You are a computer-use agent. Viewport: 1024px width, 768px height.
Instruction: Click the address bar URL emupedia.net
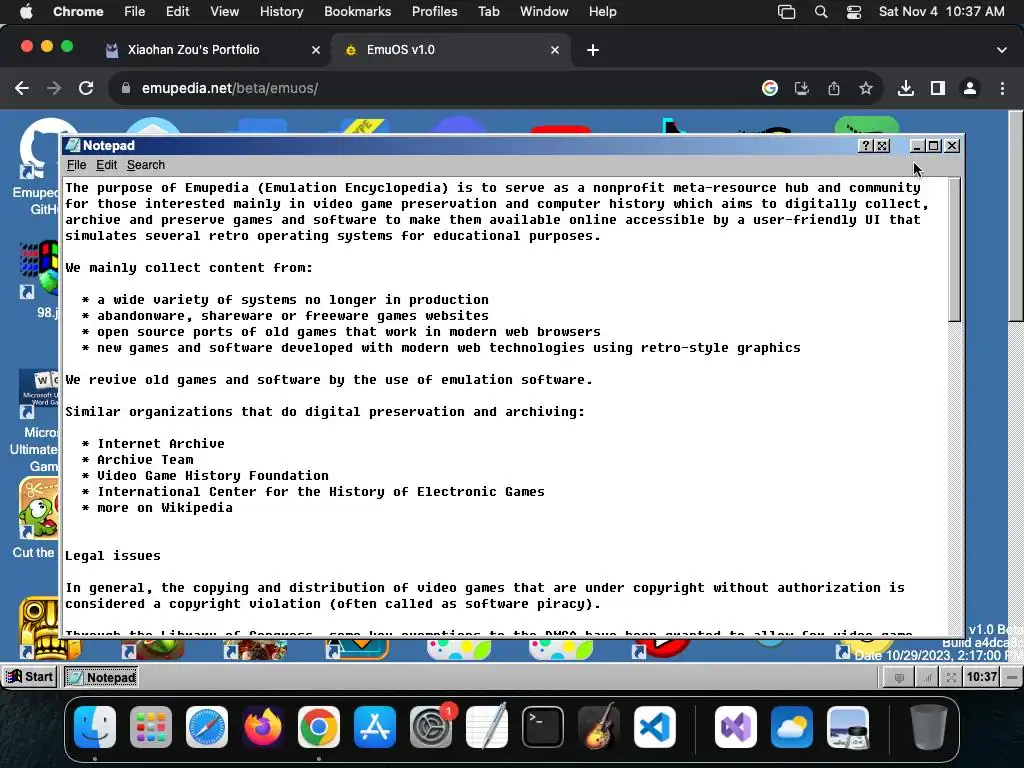tap(230, 88)
